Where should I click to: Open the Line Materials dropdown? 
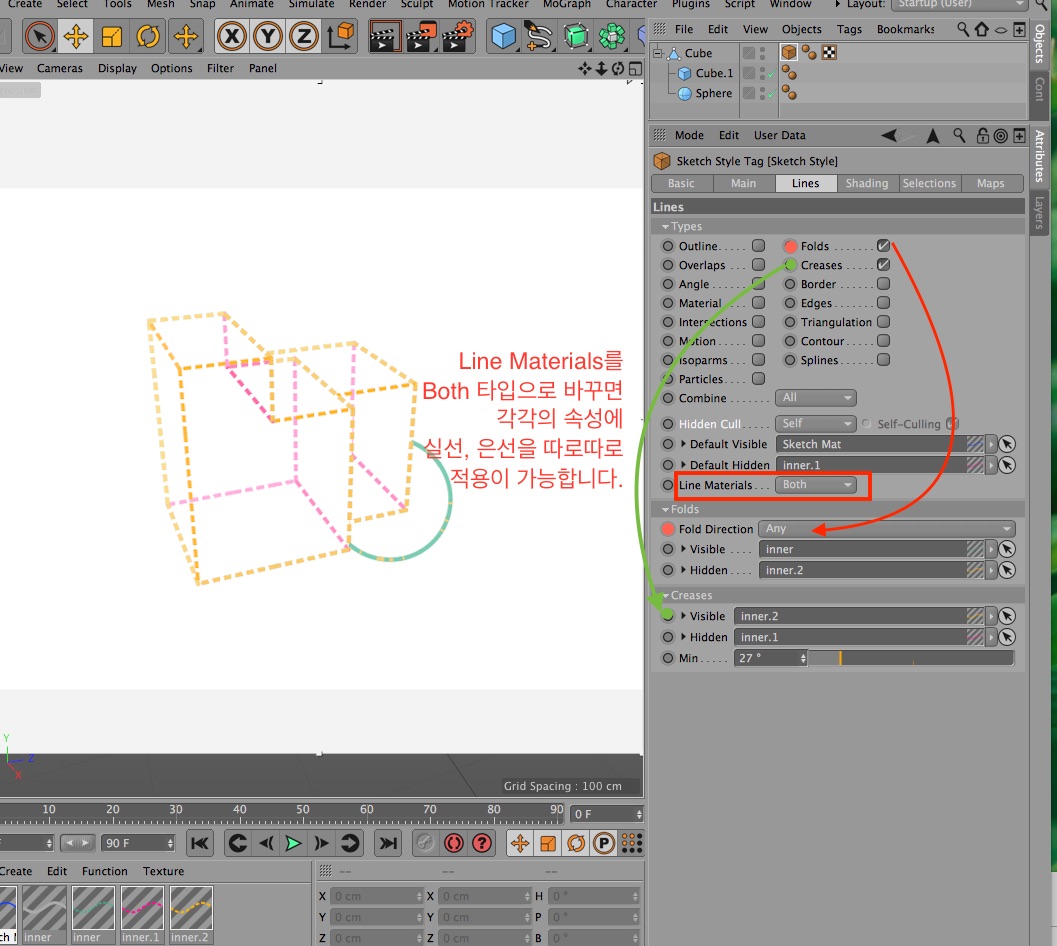(817, 485)
